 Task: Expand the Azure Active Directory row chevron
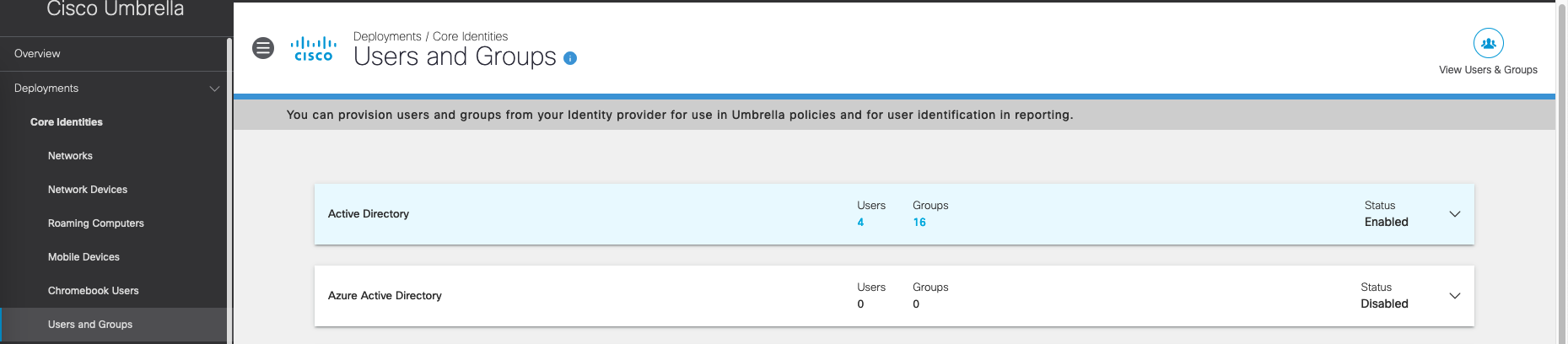[1454, 296]
